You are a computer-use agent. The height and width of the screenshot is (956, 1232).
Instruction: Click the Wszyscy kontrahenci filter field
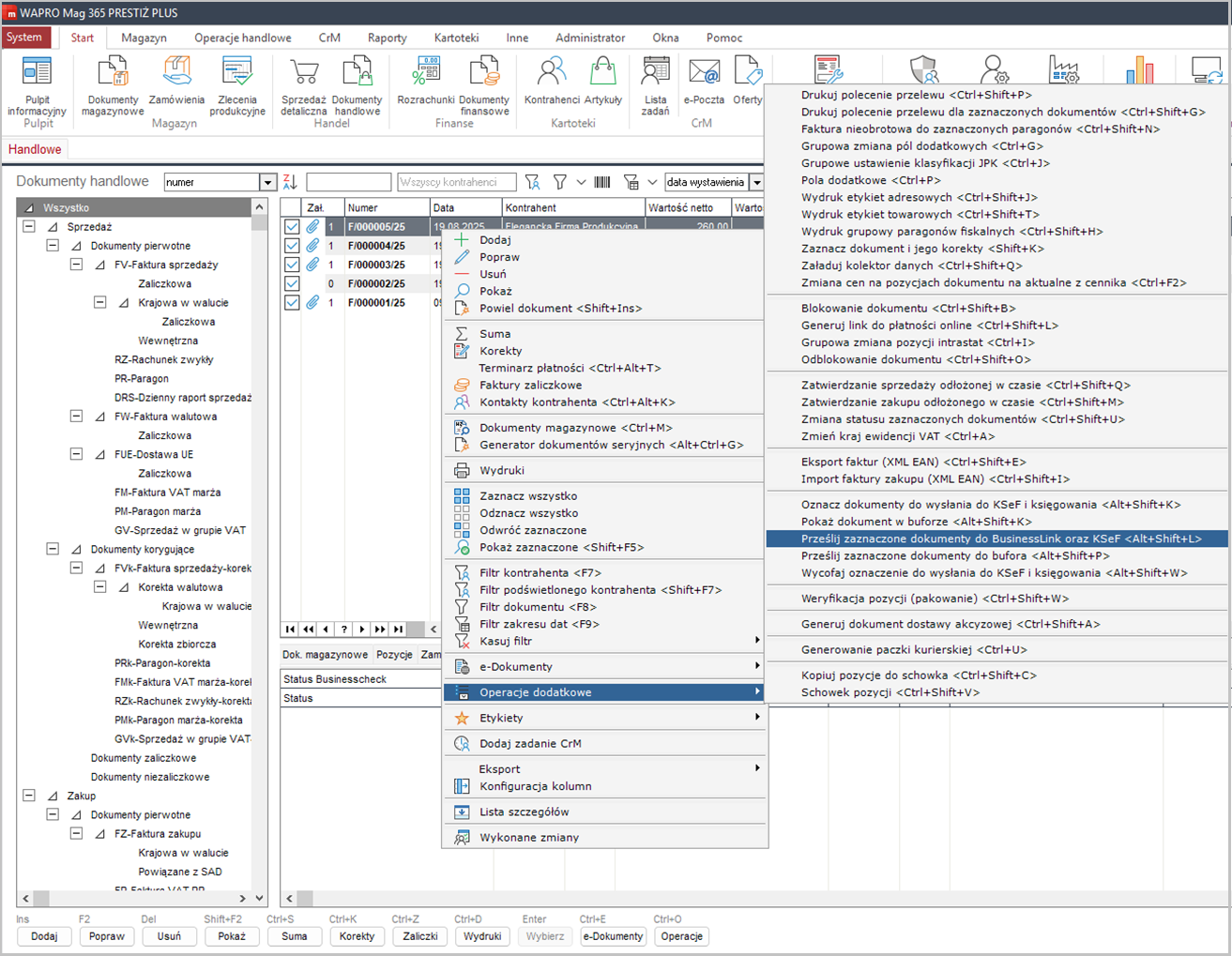point(456,182)
